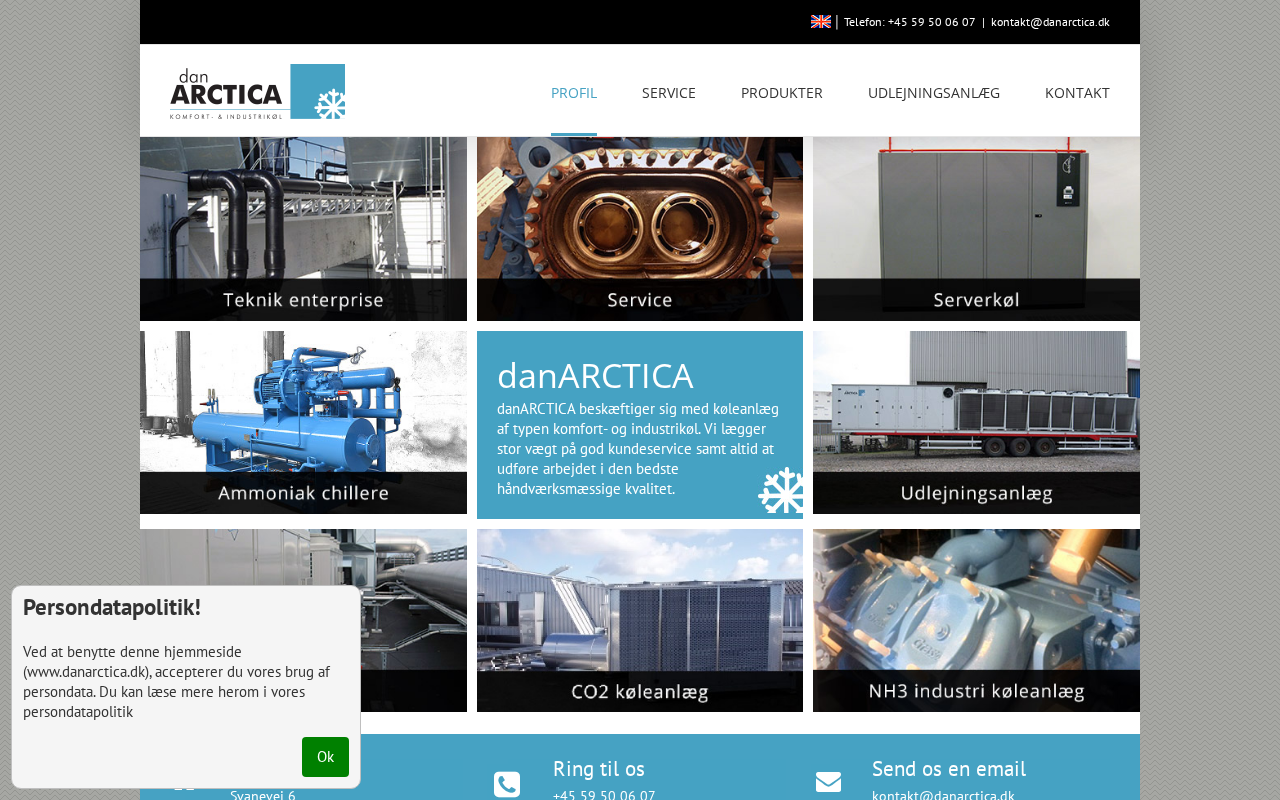
Task: Click the Telefon +45 59 50 06 07 text
Action: pyautogui.click(x=909, y=22)
